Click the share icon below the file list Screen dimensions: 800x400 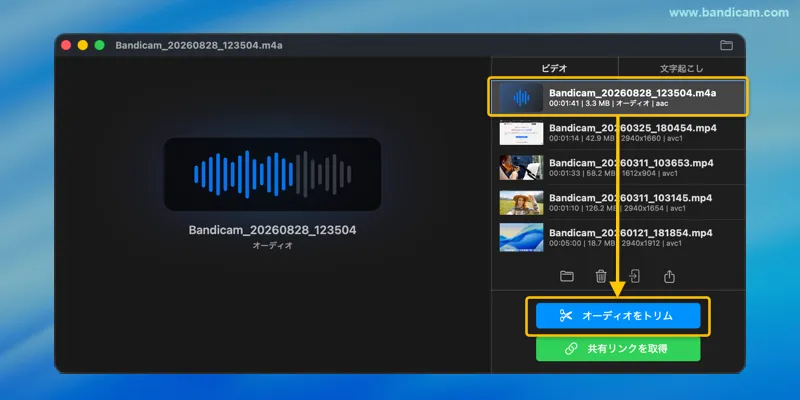pos(669,277)
